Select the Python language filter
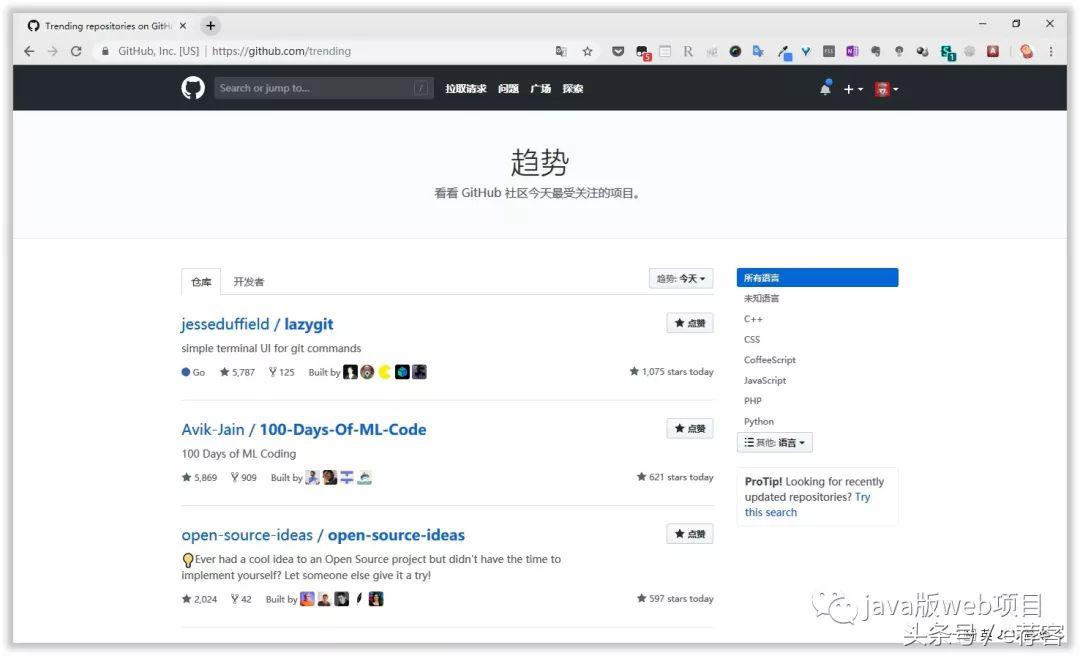Image resolution: width=1080 pixels, height=656 pixels. [x=758, y=421]
